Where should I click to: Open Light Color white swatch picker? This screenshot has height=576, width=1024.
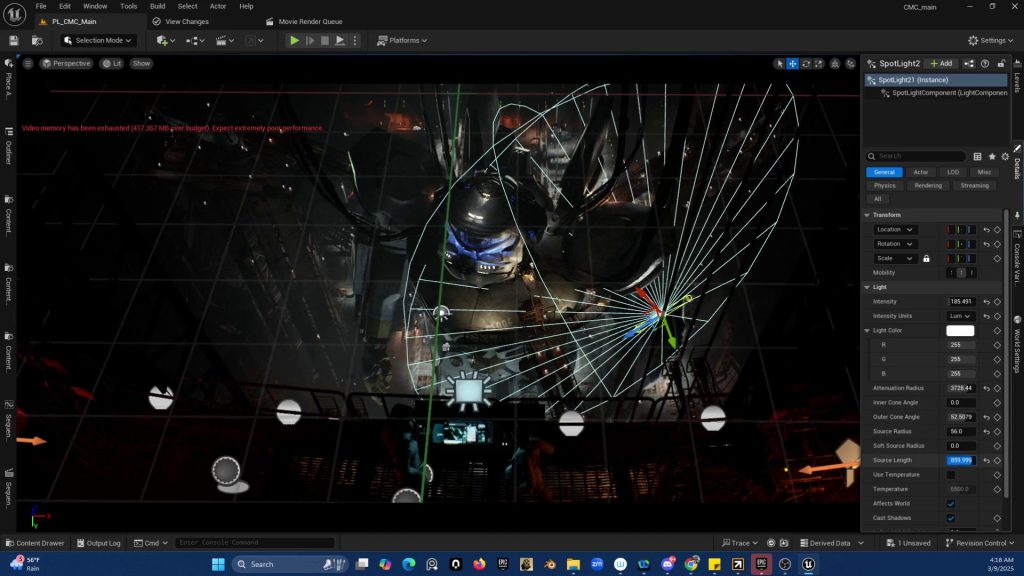point(960,330)
